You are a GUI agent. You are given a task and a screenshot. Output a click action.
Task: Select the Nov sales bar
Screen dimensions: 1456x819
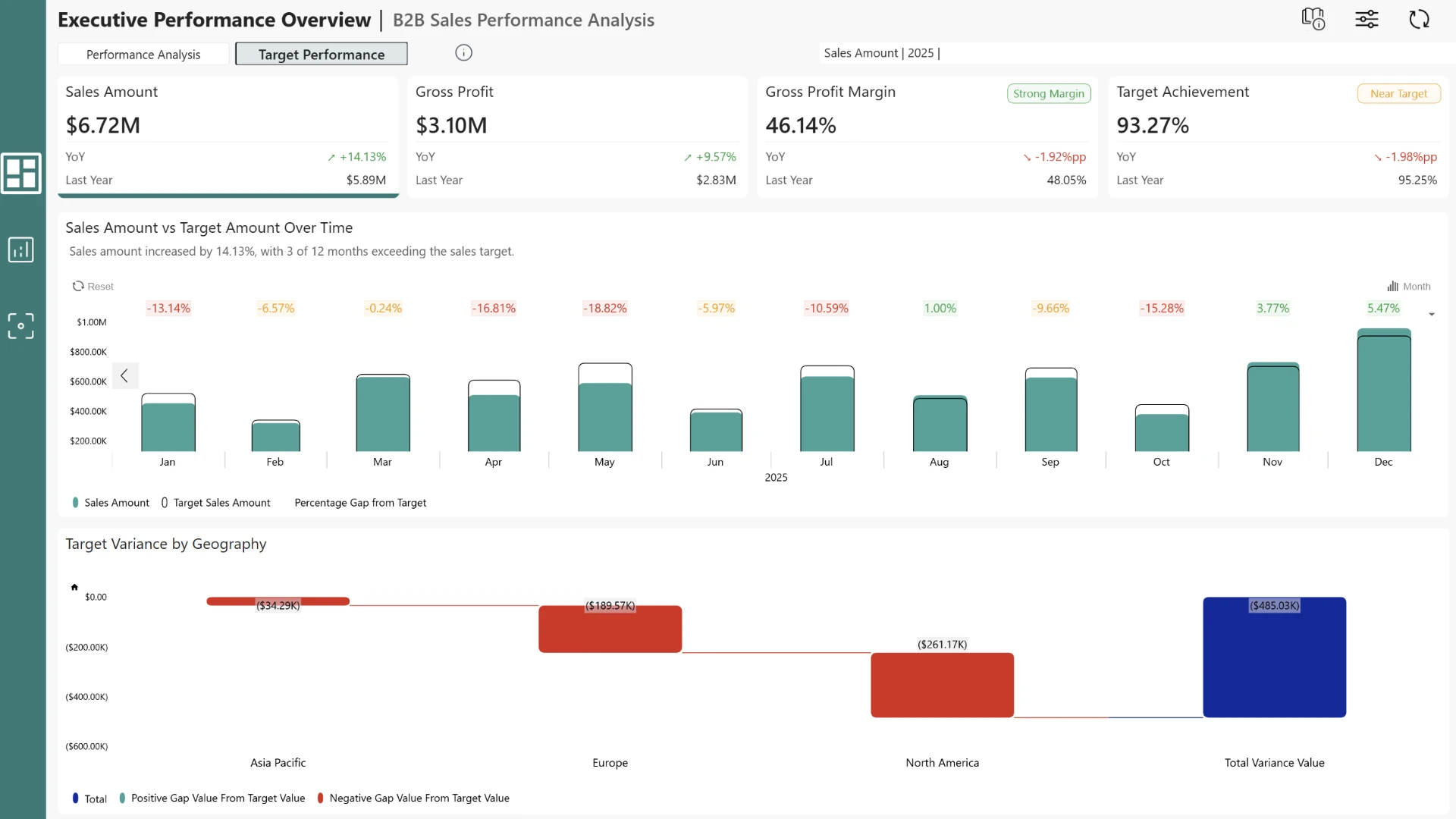(1273, 407)
